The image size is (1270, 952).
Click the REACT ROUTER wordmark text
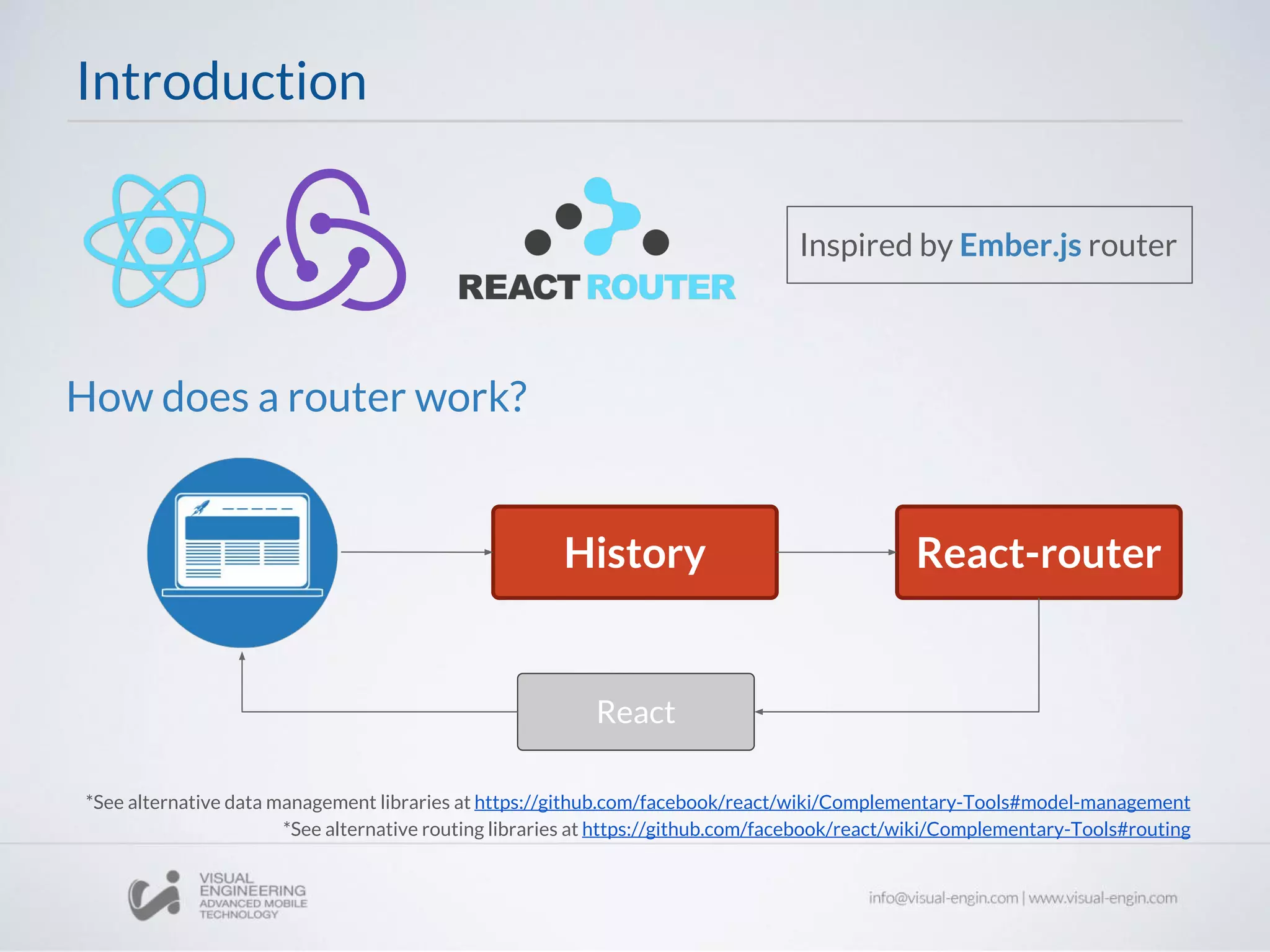point(597,288)
